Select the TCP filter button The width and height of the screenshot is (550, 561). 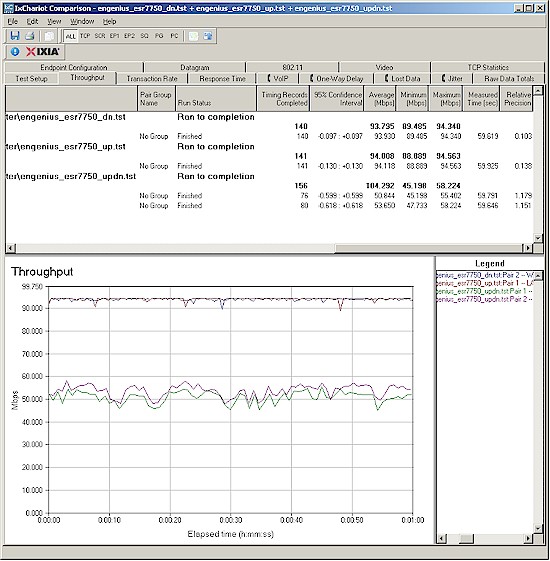pyautogui.click(x=85, y=36)
